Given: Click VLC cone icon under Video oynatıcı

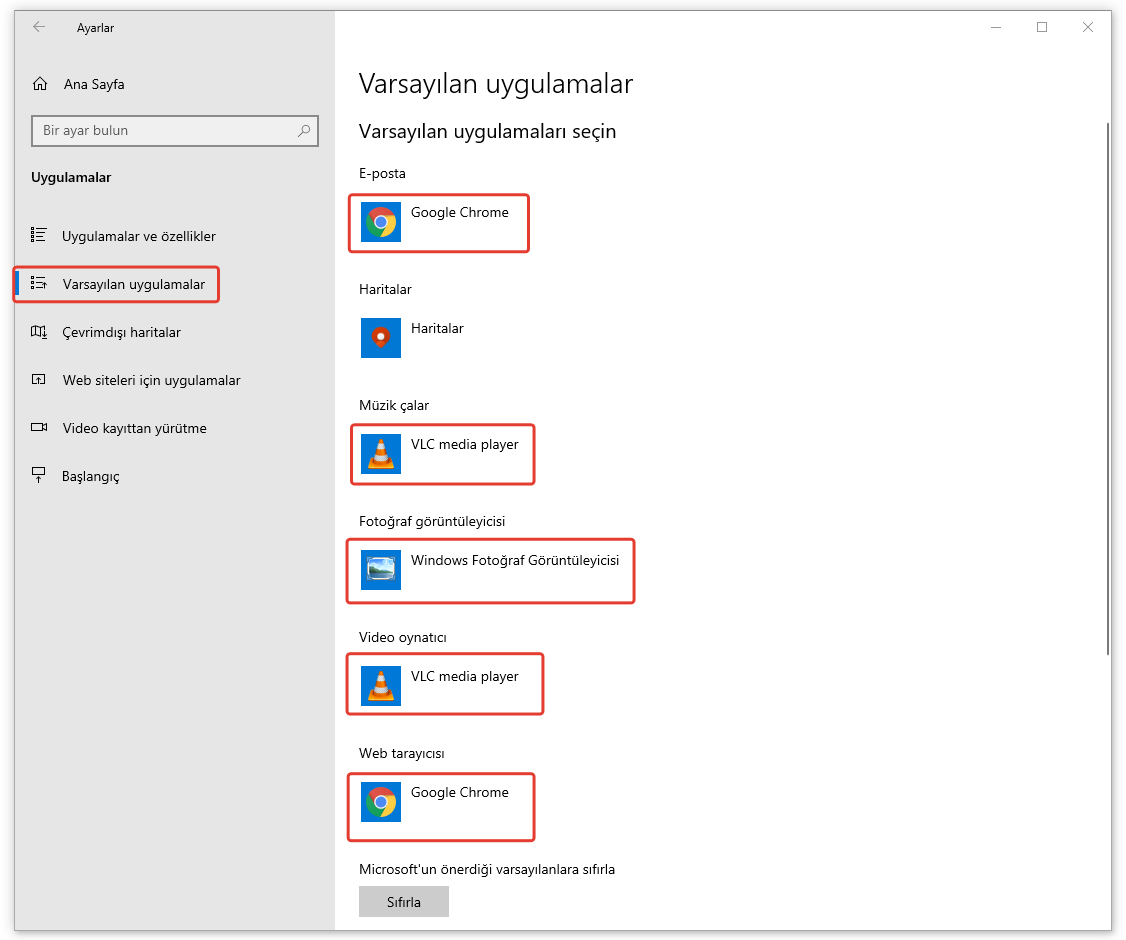Looking at the screenshot, I should click(x=381, y=686).
